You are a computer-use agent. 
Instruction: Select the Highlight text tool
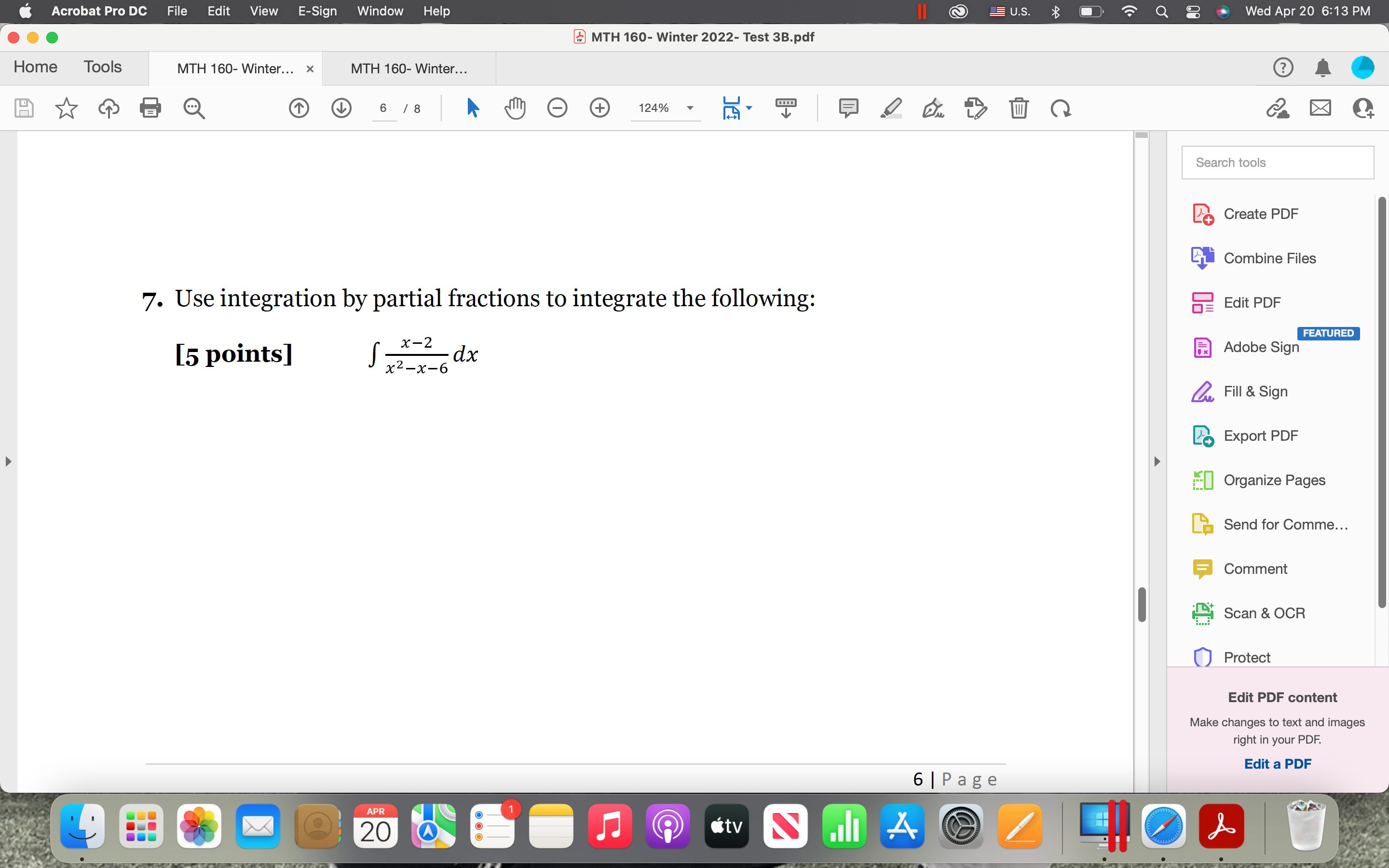891,108
